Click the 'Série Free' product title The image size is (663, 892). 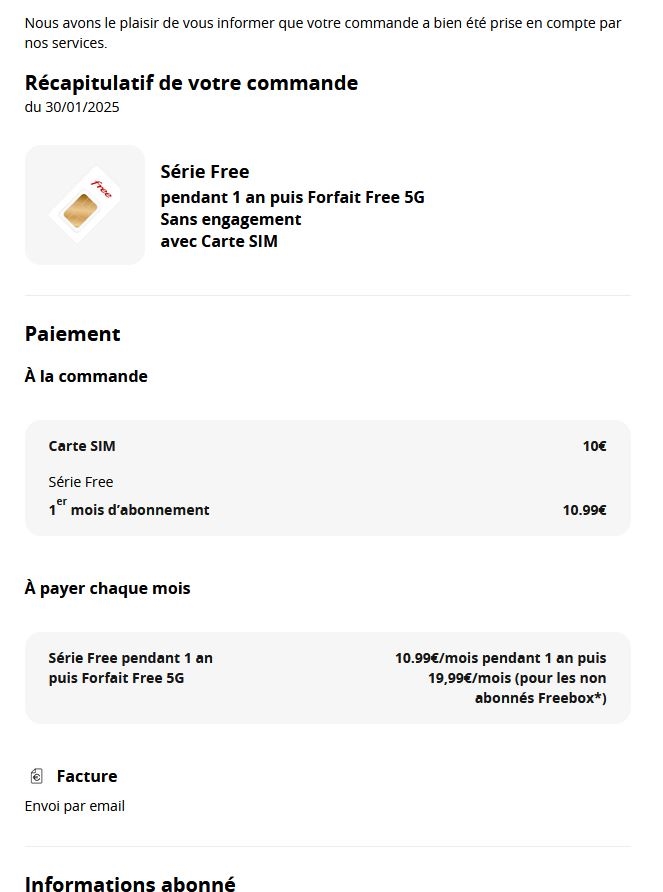tap(204, 172)
